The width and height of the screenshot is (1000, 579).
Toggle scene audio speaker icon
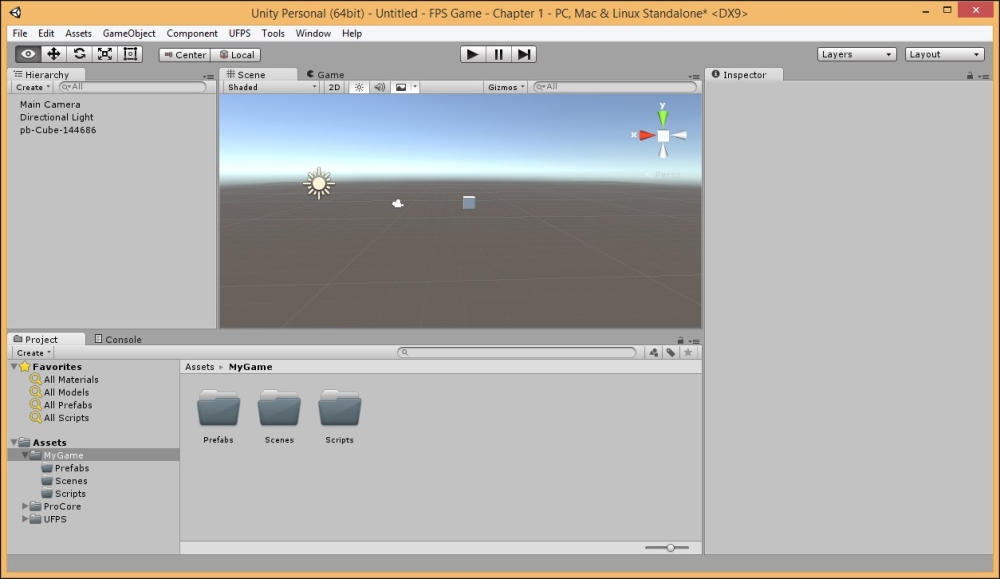tap(379, 87)
